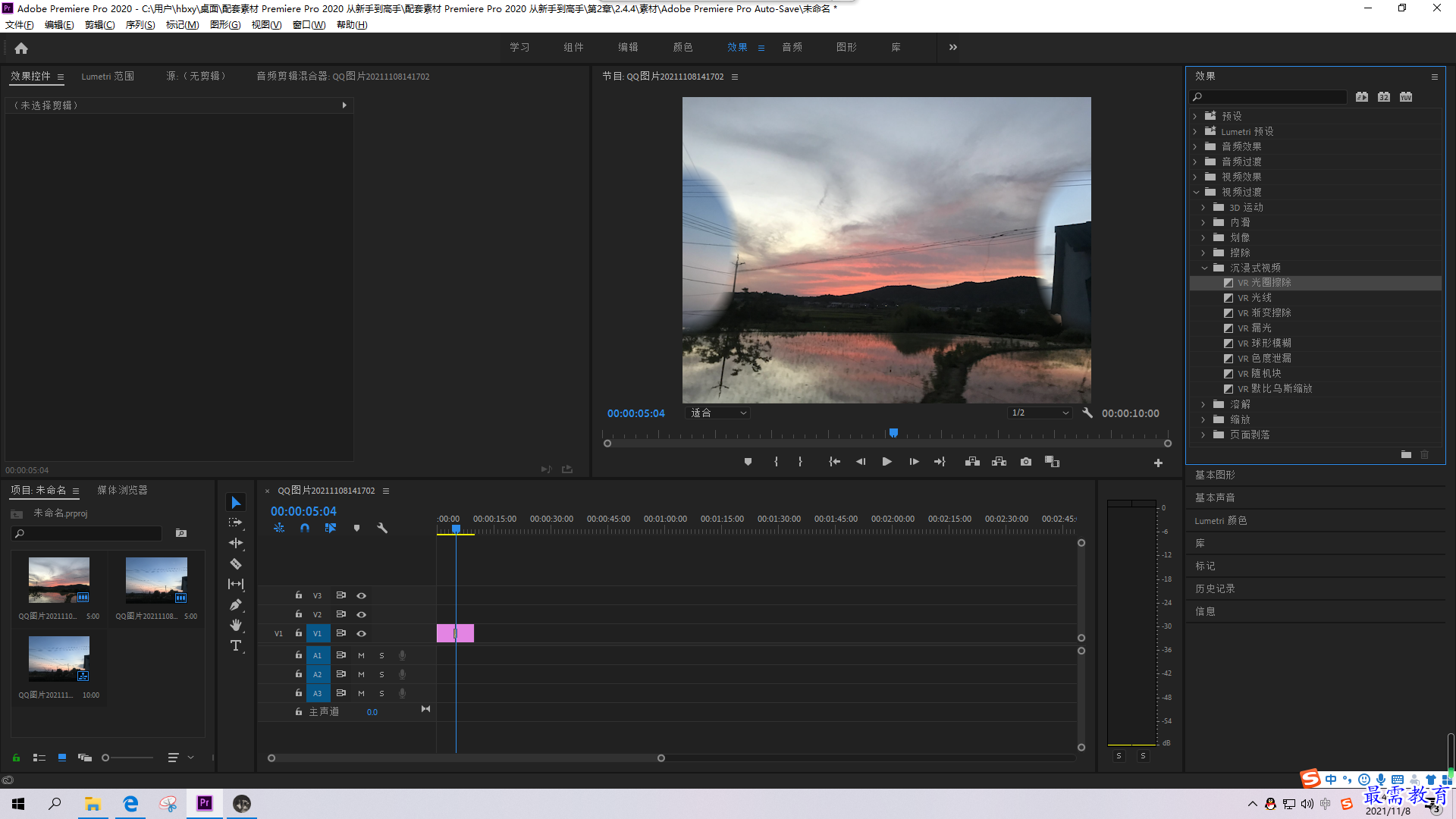Expand the 视频效果 folder
The image size is (1456, 819).
click(1196, 177)
